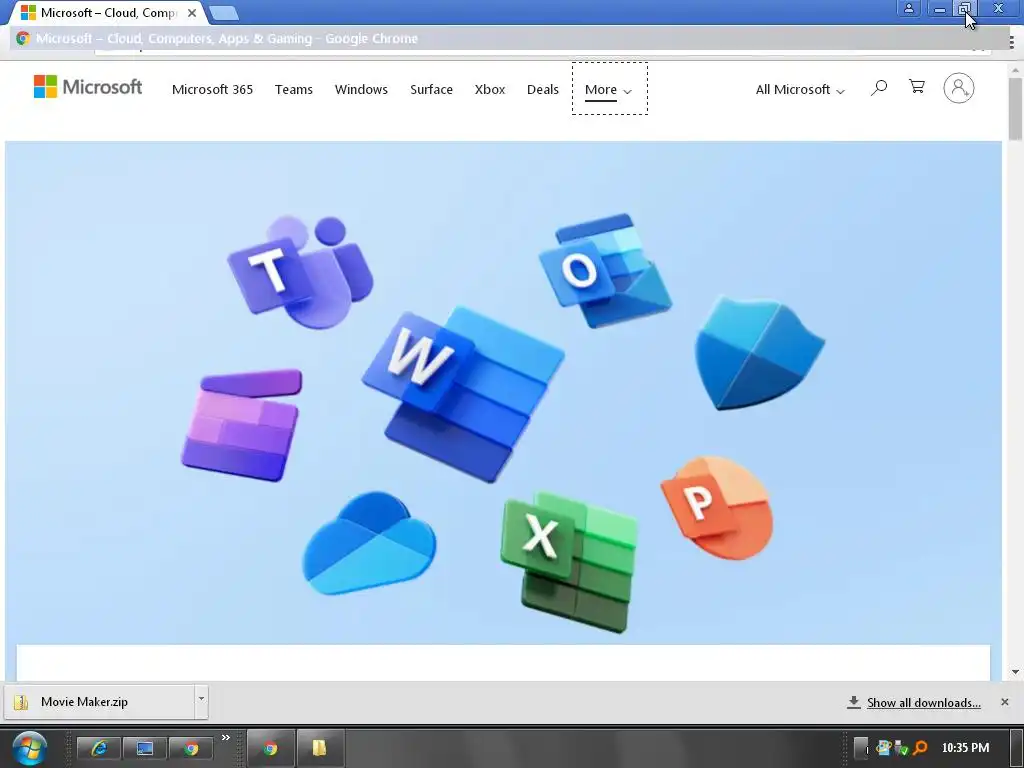
Task: Open the zip folder taskbar button
Action: coord(319,748)
